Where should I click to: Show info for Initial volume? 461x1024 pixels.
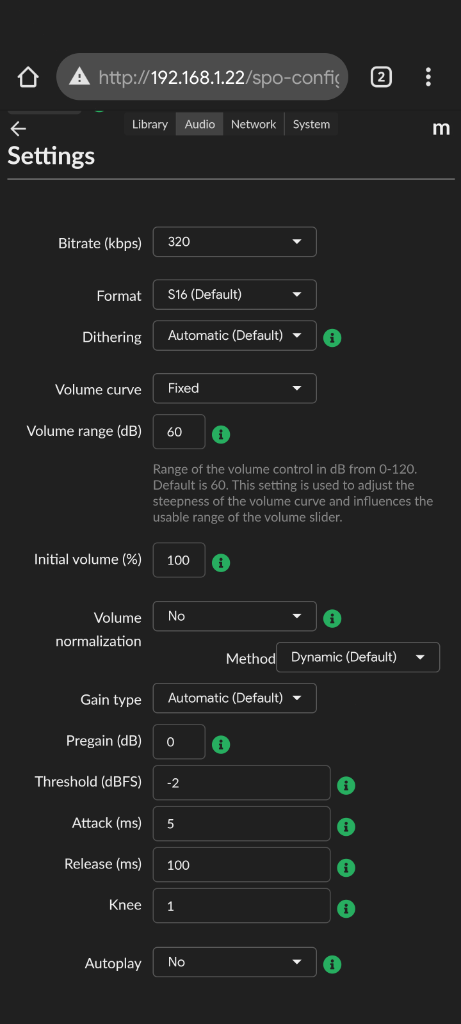pos(221,562)
